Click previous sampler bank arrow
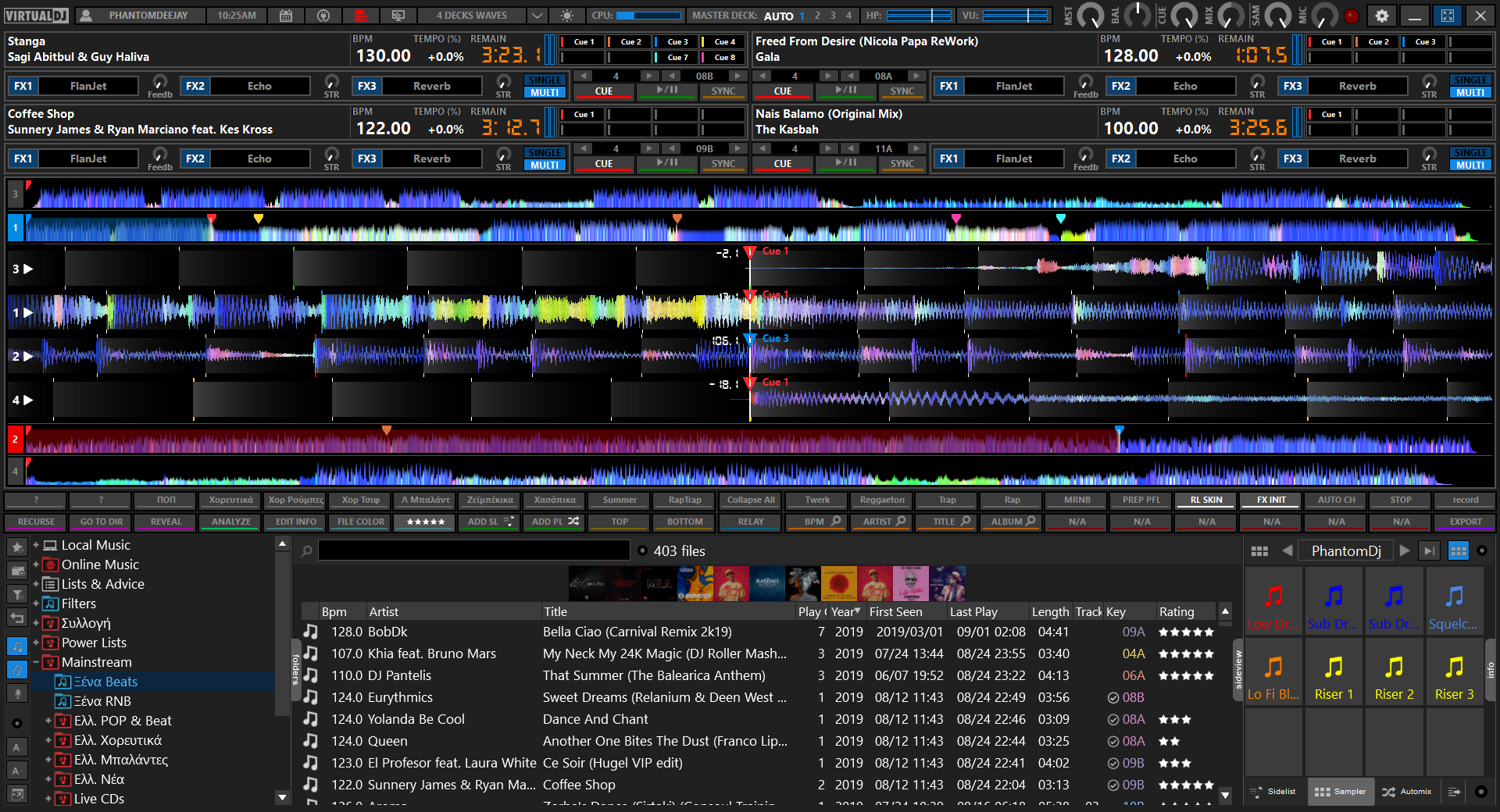 [1287, 551]
